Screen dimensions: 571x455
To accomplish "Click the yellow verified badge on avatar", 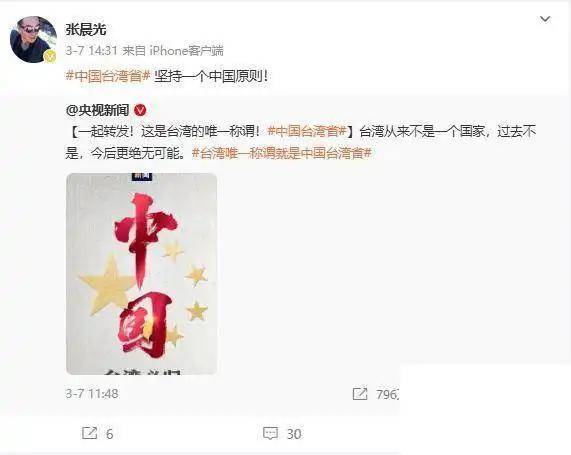I will pyautogui.click(x=51, y=56).
